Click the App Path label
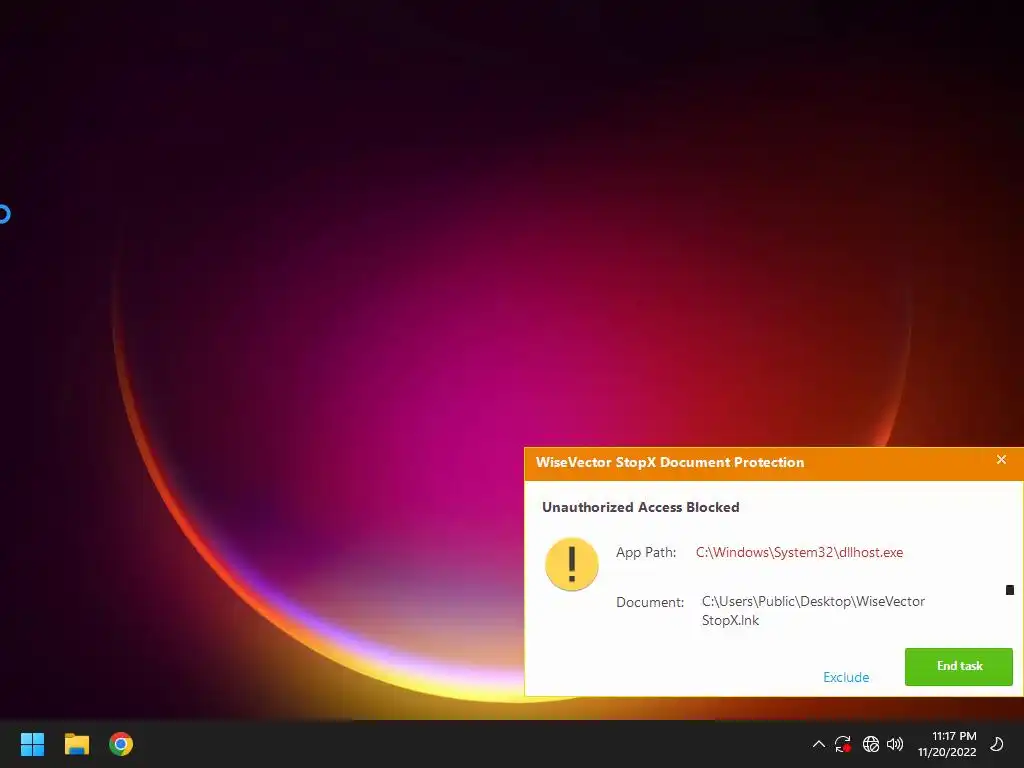 [646, 552]
